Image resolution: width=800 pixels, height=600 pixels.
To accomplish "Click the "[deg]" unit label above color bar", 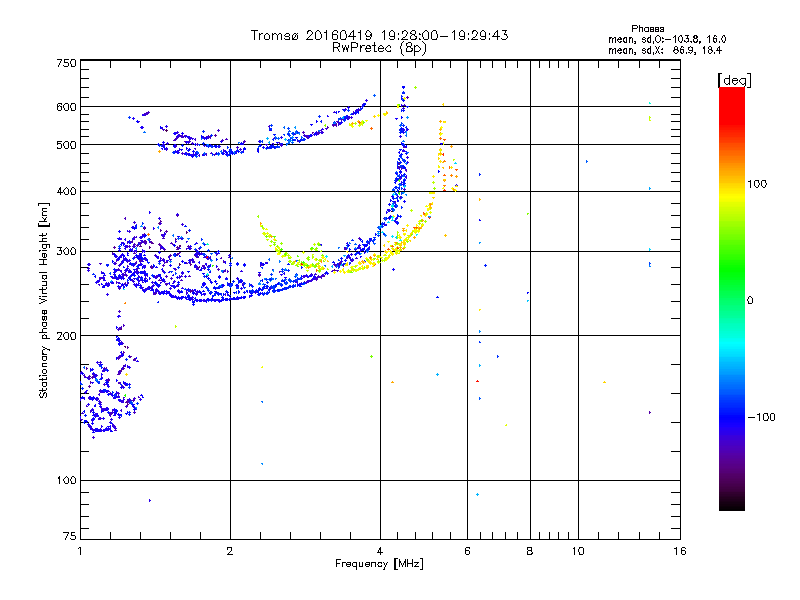I will click(734, 80).
